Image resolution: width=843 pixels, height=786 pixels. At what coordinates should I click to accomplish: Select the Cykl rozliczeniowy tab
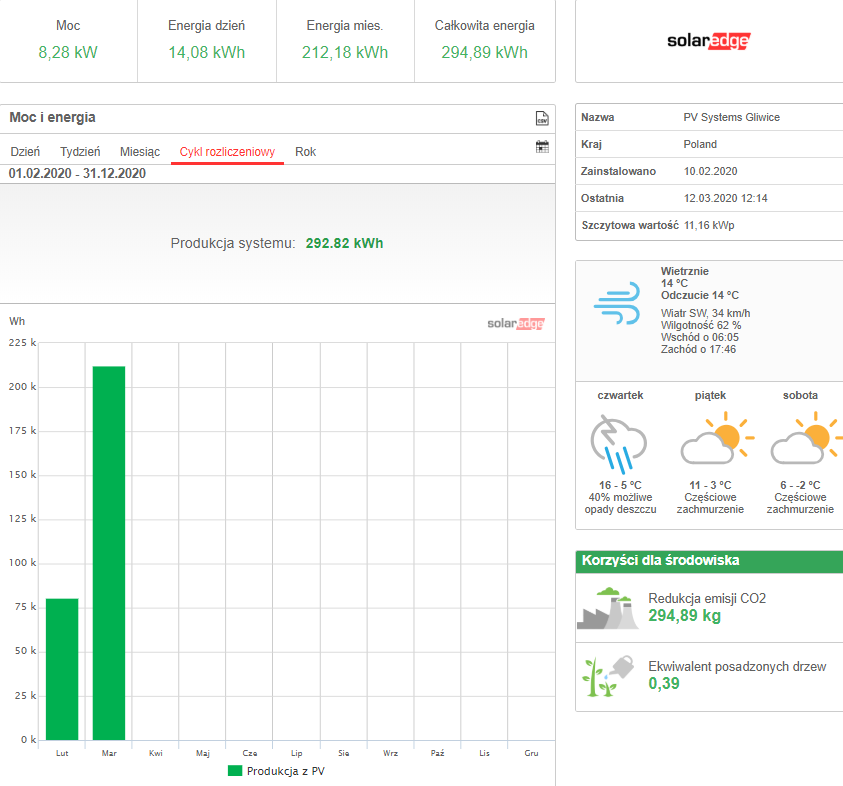click(x=227, y=152)
